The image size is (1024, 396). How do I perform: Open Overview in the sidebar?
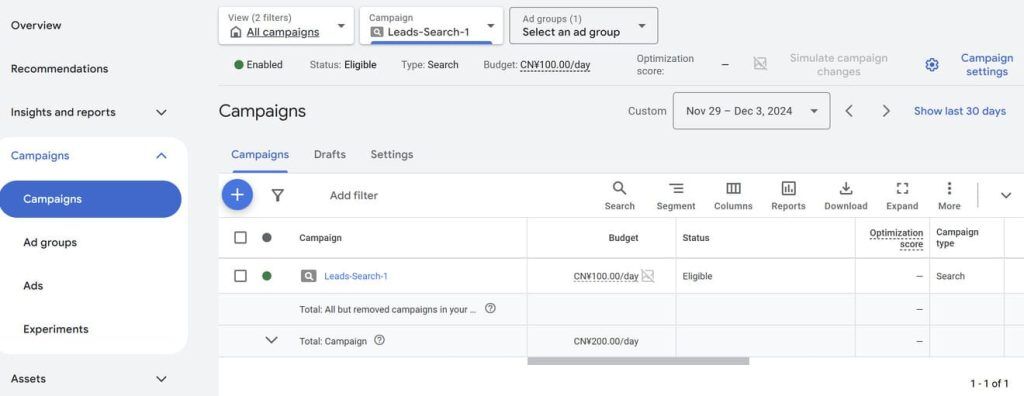click(36, 25)
